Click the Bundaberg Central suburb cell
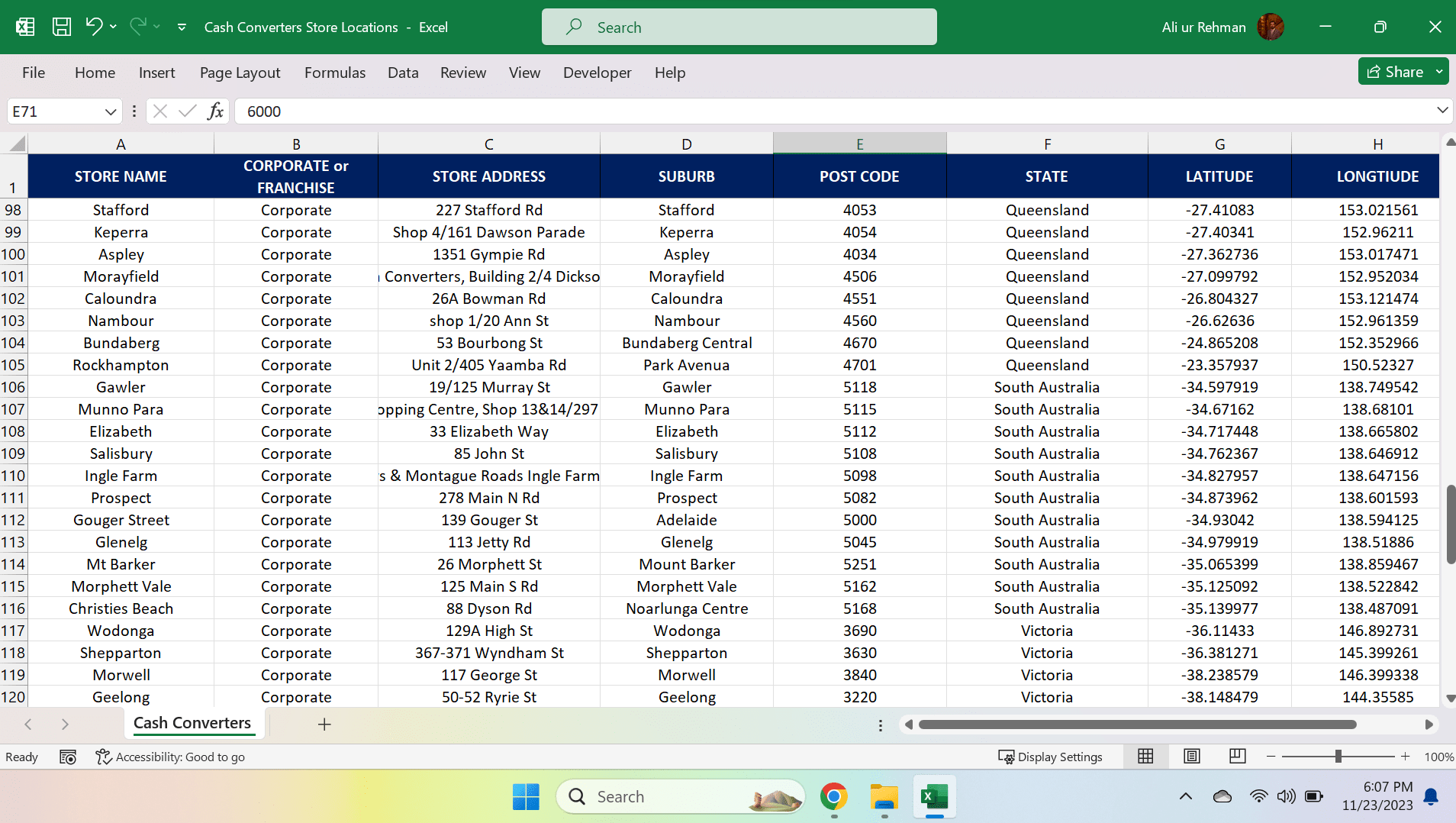This screenshot has width=1456, height=823. 686,343
